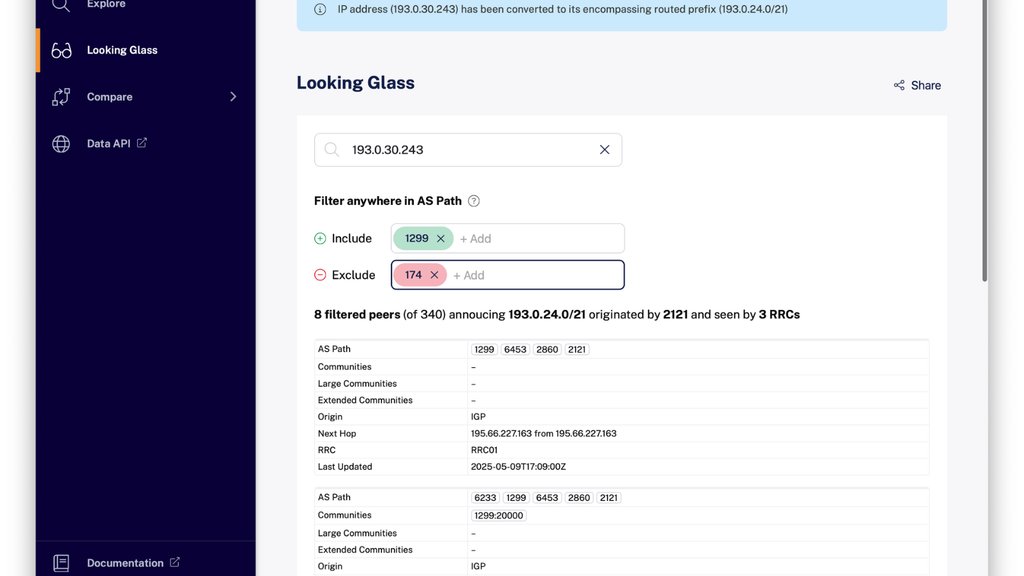Remove AS 1299 from Include filter
The image size is (1024, 576).
pyautogui.click(x=441, y=239)
